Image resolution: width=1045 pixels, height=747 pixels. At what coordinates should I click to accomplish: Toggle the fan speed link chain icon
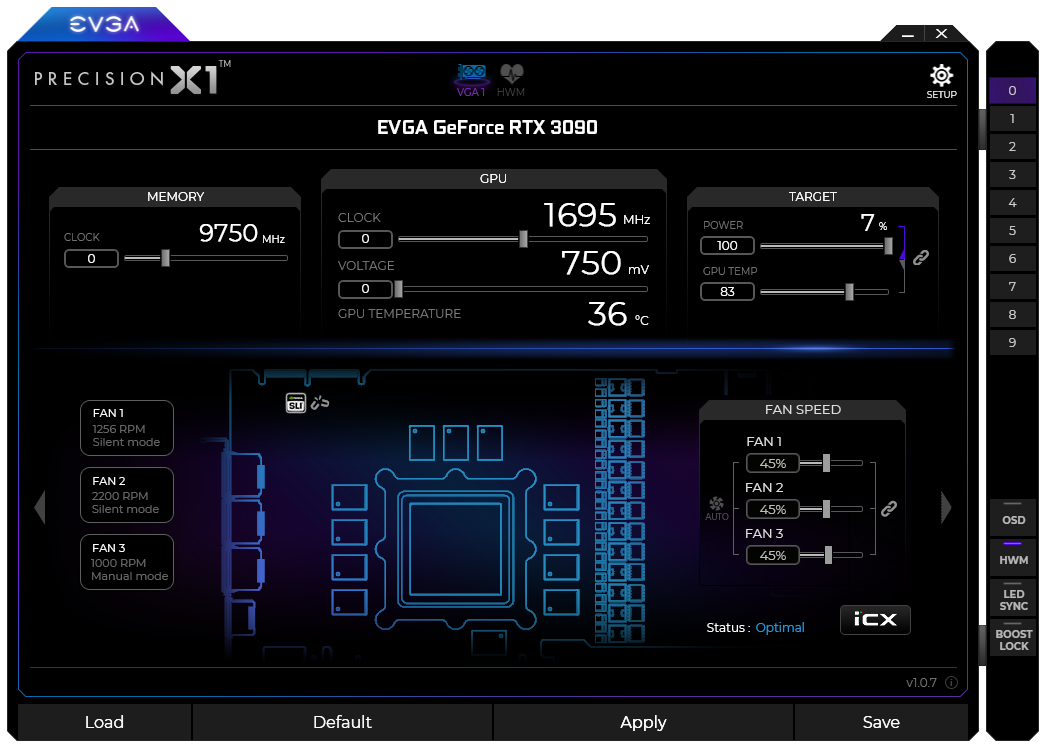click(888, 509)
